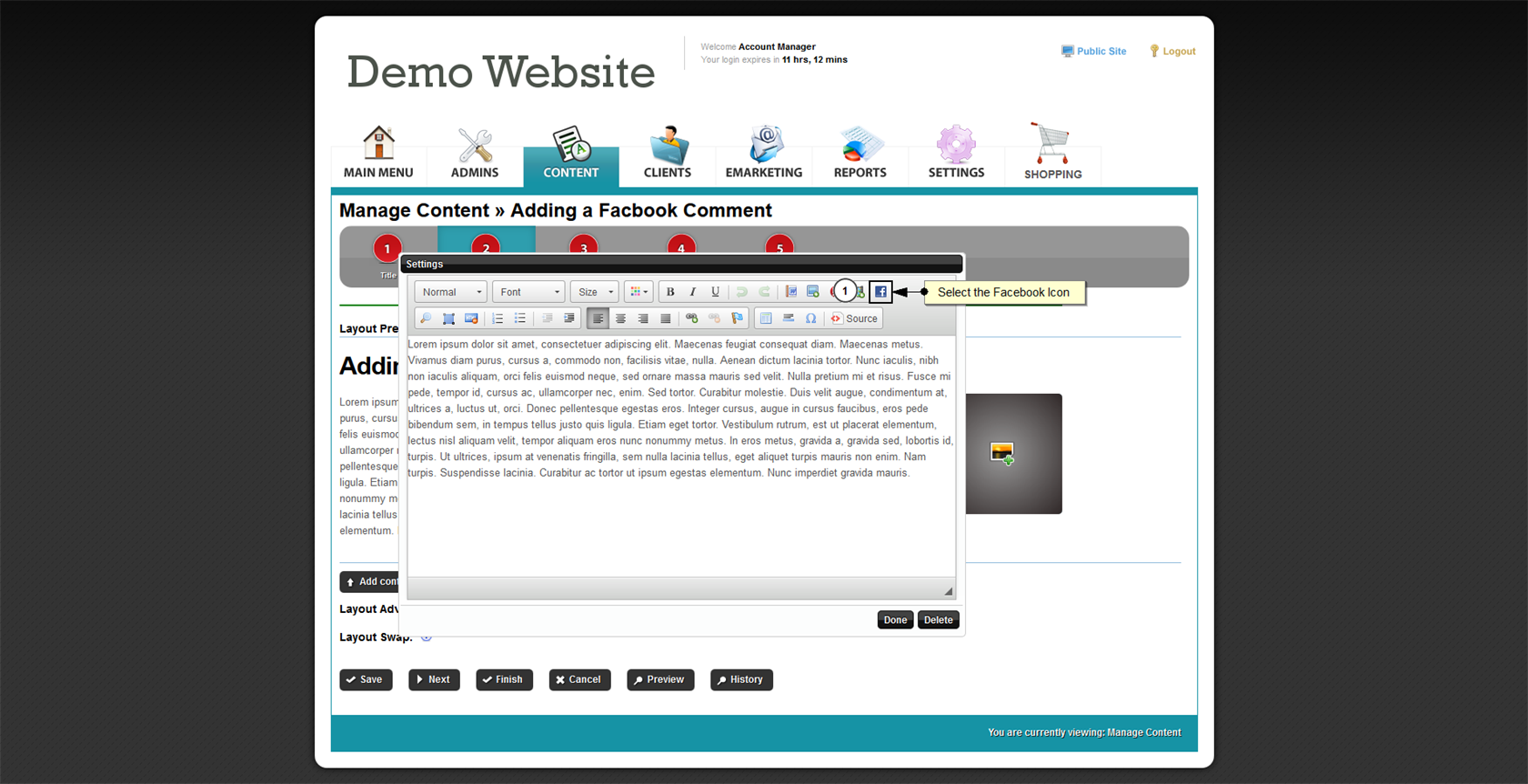1528x784 pixels.
Task: Open the text color picker
Action: 638,292
